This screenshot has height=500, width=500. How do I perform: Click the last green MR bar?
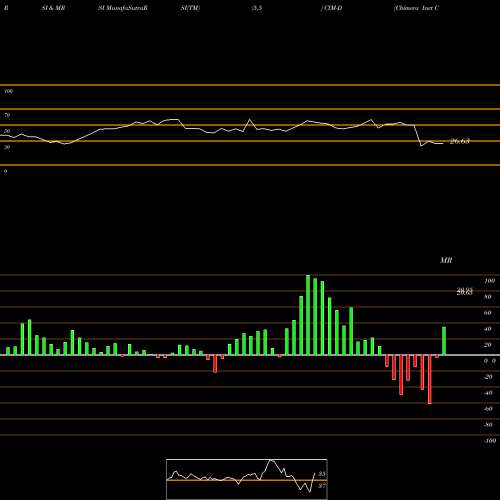[444, 341]
